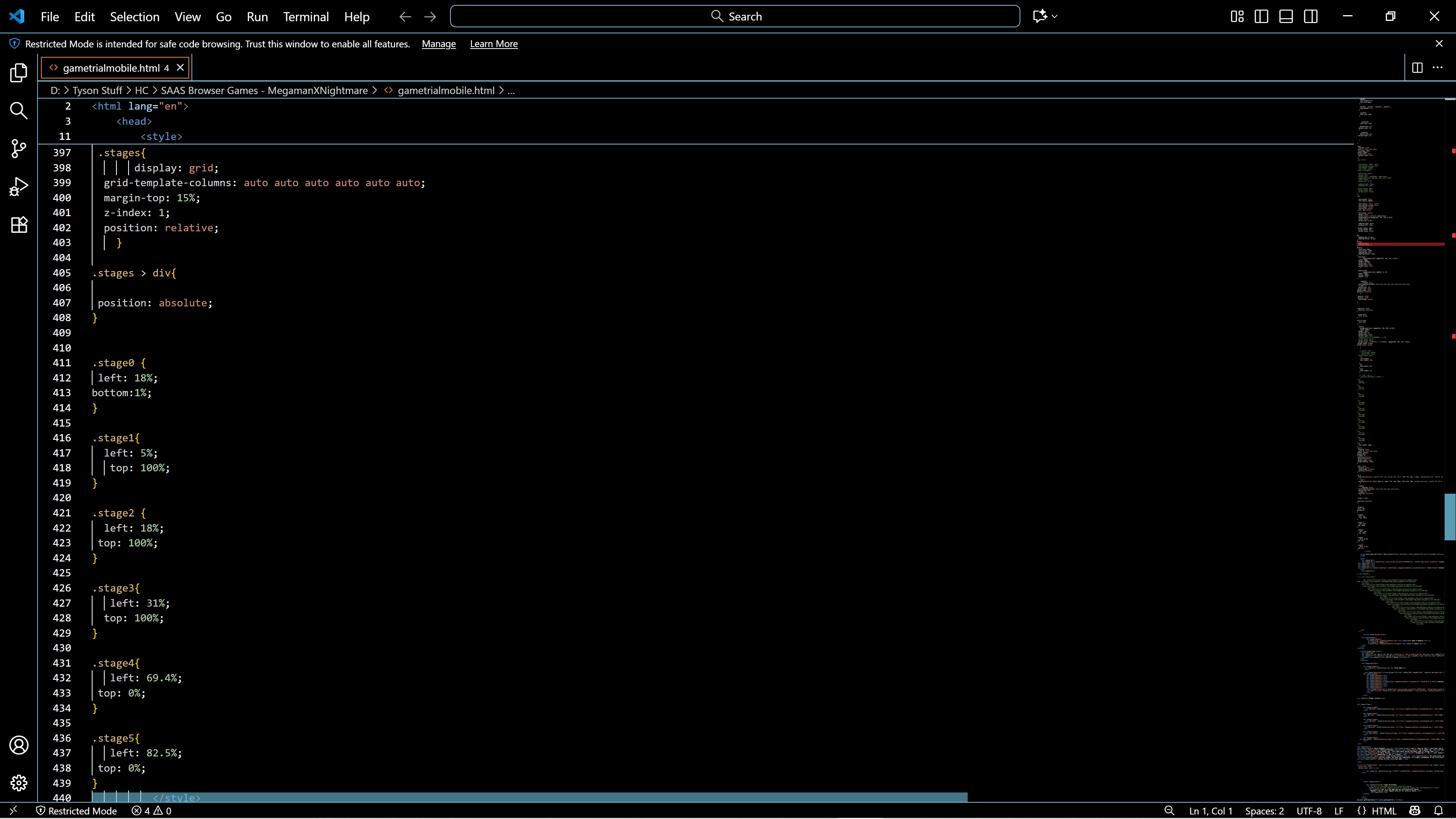Select the gametrialmobile.html editor tab
The image size is (1456, 819).
click(x=111, y=68)
